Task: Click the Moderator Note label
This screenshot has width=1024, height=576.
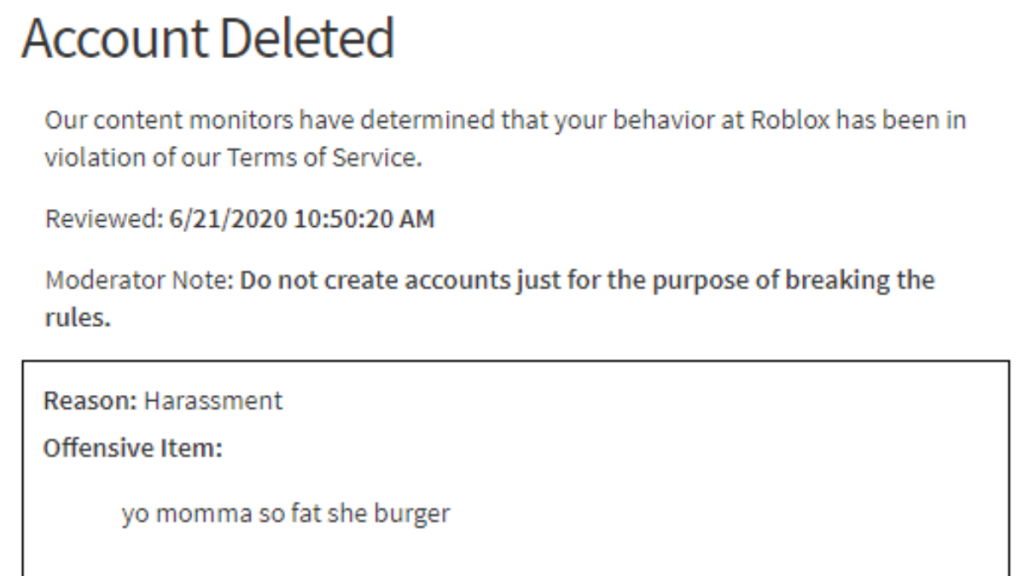Action: click(139, 280)
